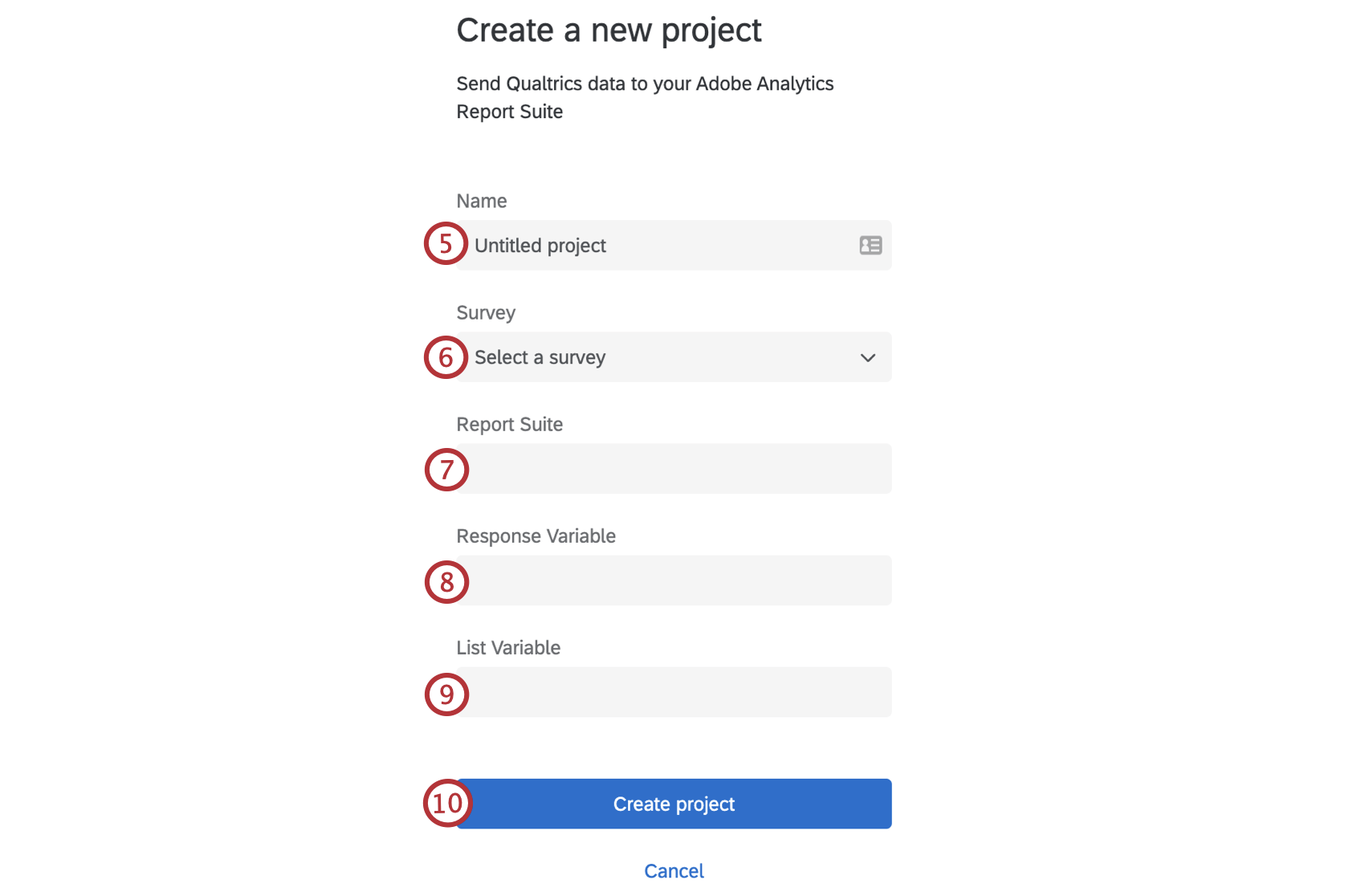Screen dimensions: 1365x896
Task: Click the 'Name' field label
Action: tap(481, 201)
